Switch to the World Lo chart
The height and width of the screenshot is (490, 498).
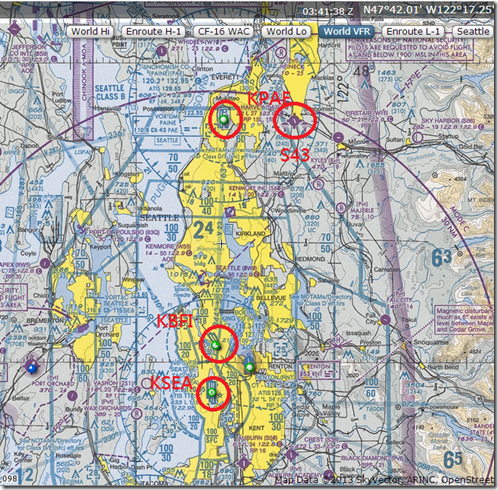click(286, 32)
